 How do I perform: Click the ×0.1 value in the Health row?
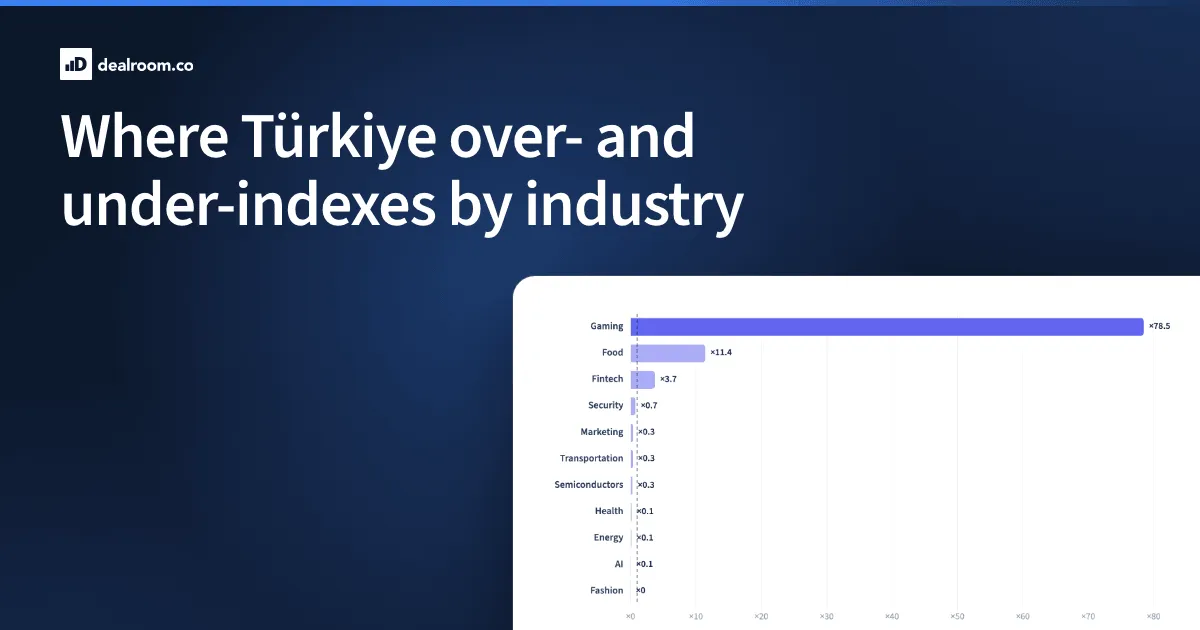point(644,511)
